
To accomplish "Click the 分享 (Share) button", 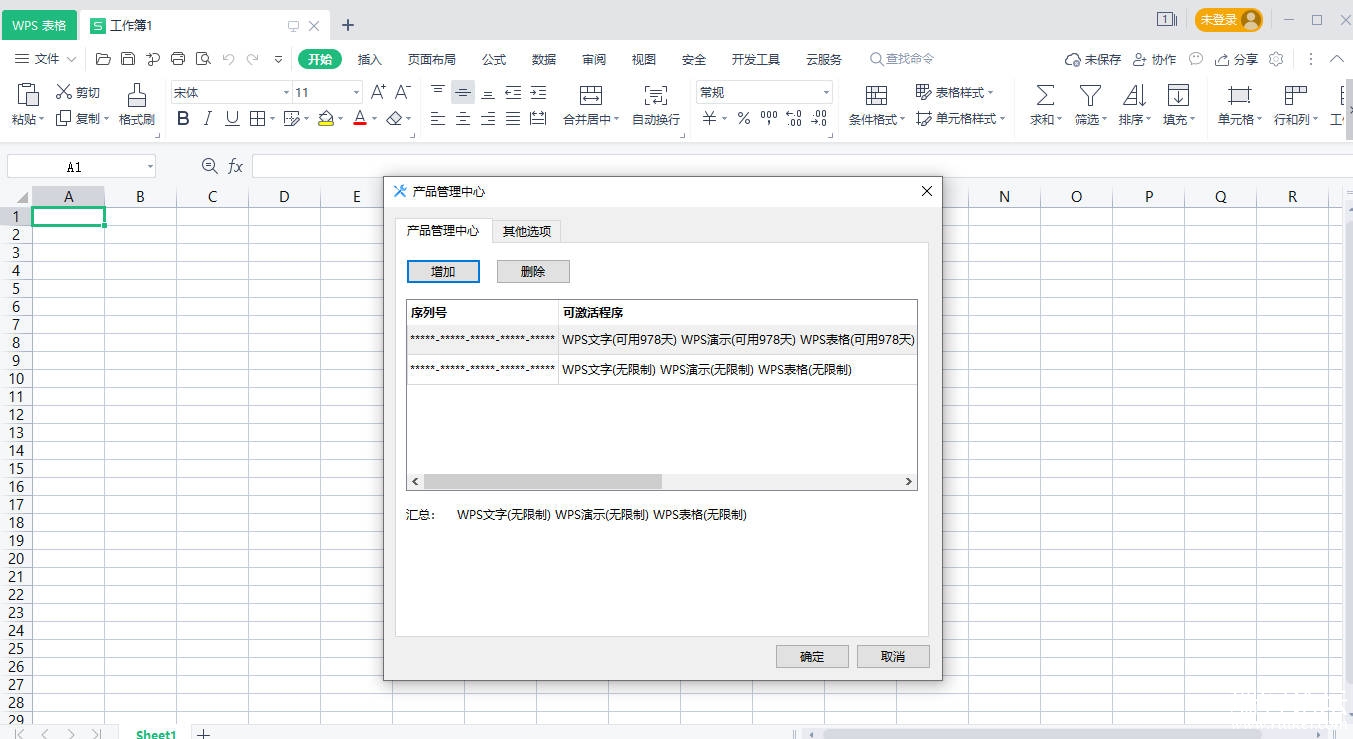I will pos(1236,59).
